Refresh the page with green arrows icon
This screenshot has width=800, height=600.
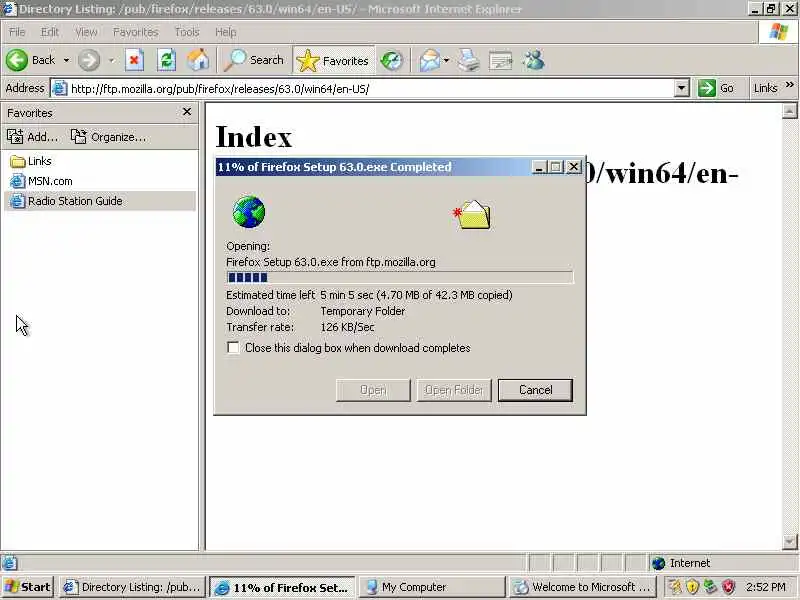pos(166,60)
